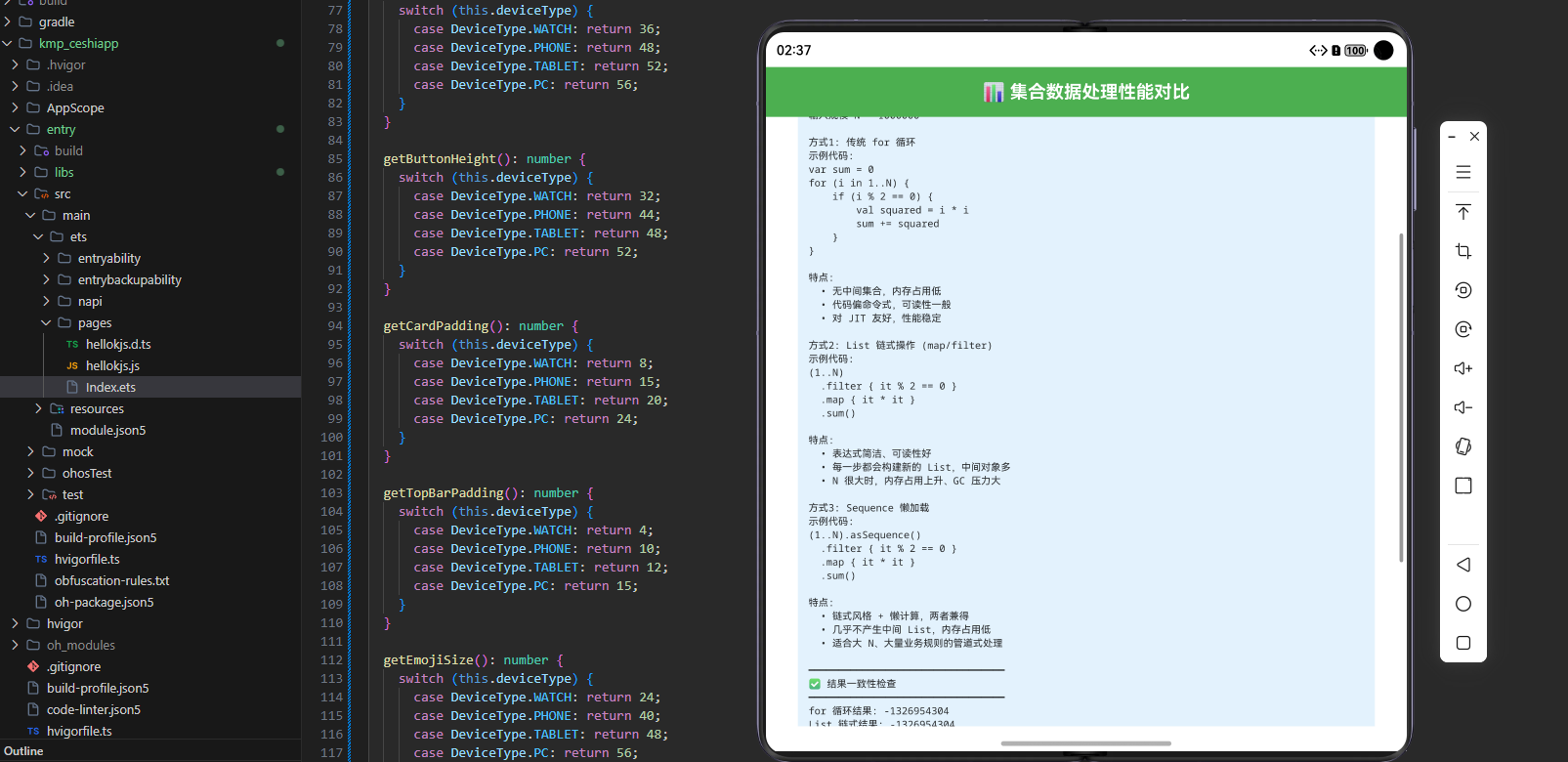
Task: Open emulator recent apps square button
Action: pos(1463,643)
